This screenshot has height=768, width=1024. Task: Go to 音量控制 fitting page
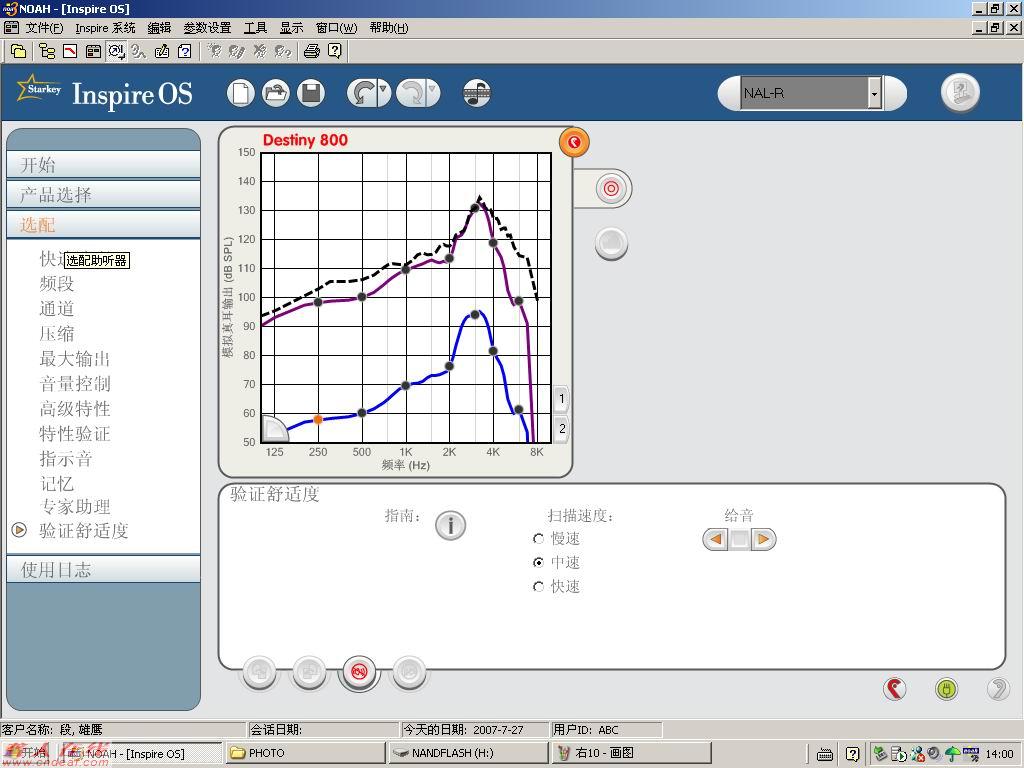tap(74, 383)
